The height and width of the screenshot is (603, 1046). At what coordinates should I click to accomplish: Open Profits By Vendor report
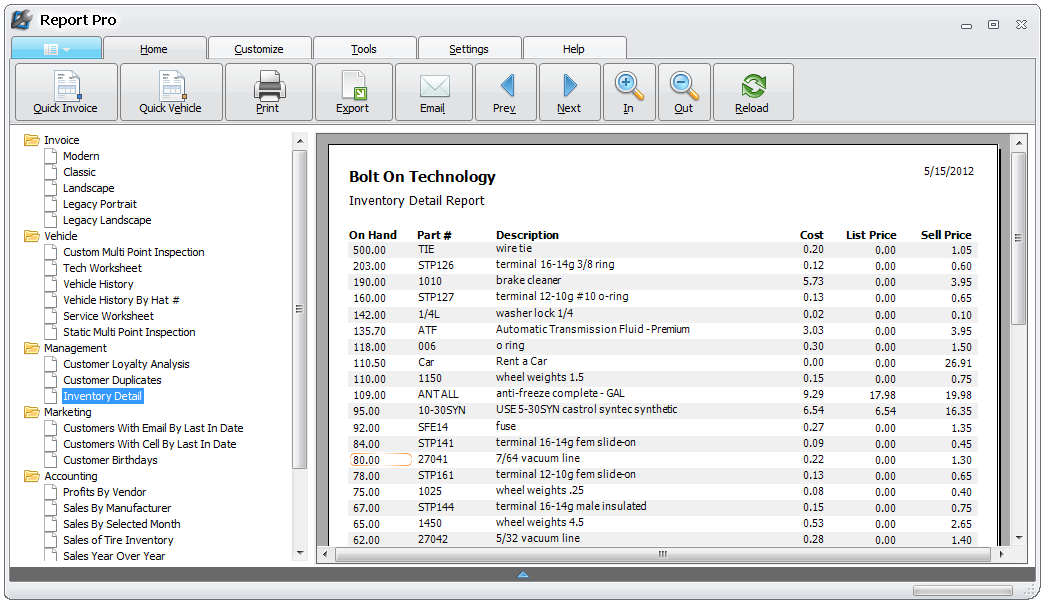coord(105,492)
